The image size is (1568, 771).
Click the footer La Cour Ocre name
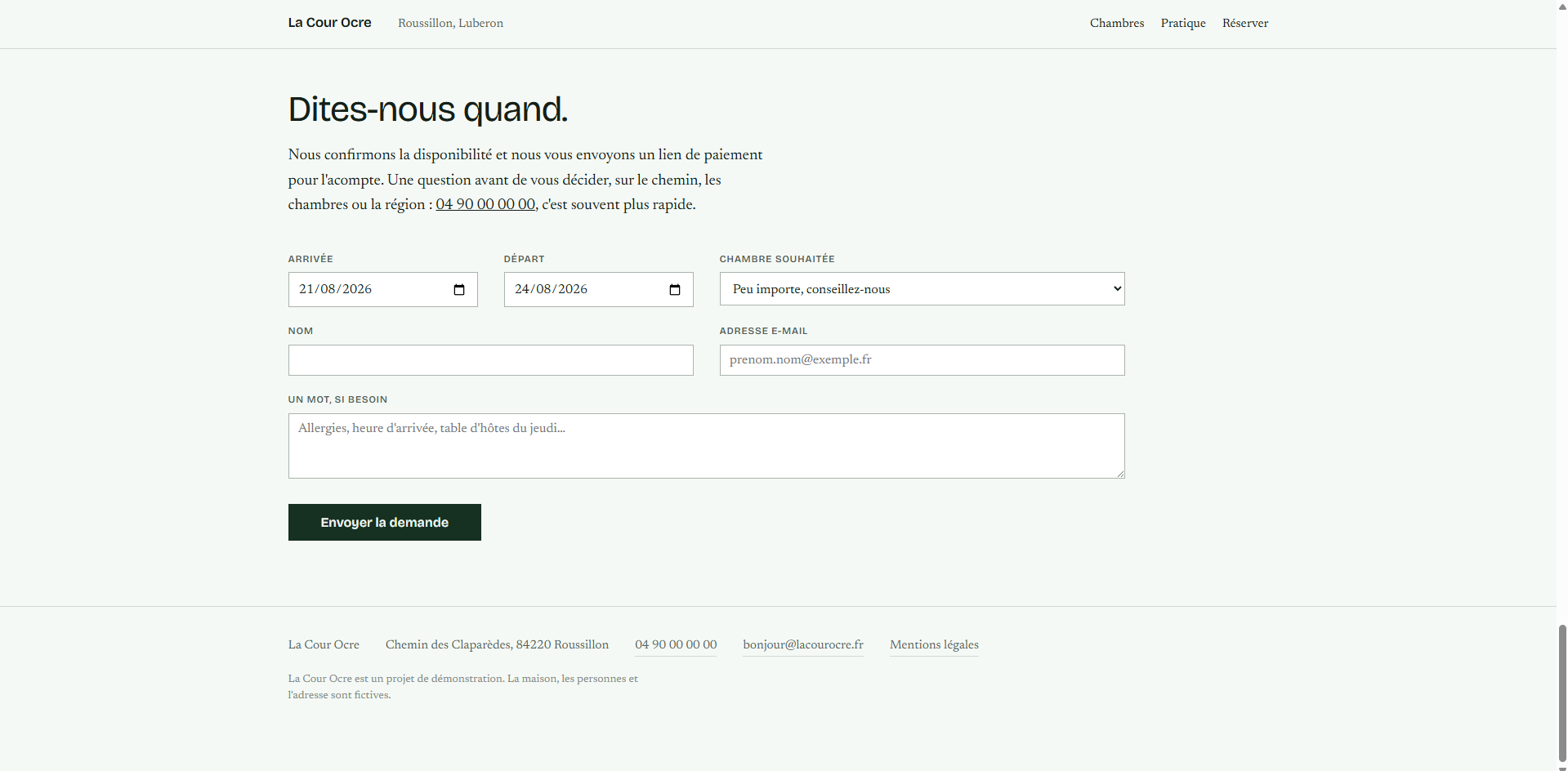click(324, 644)
